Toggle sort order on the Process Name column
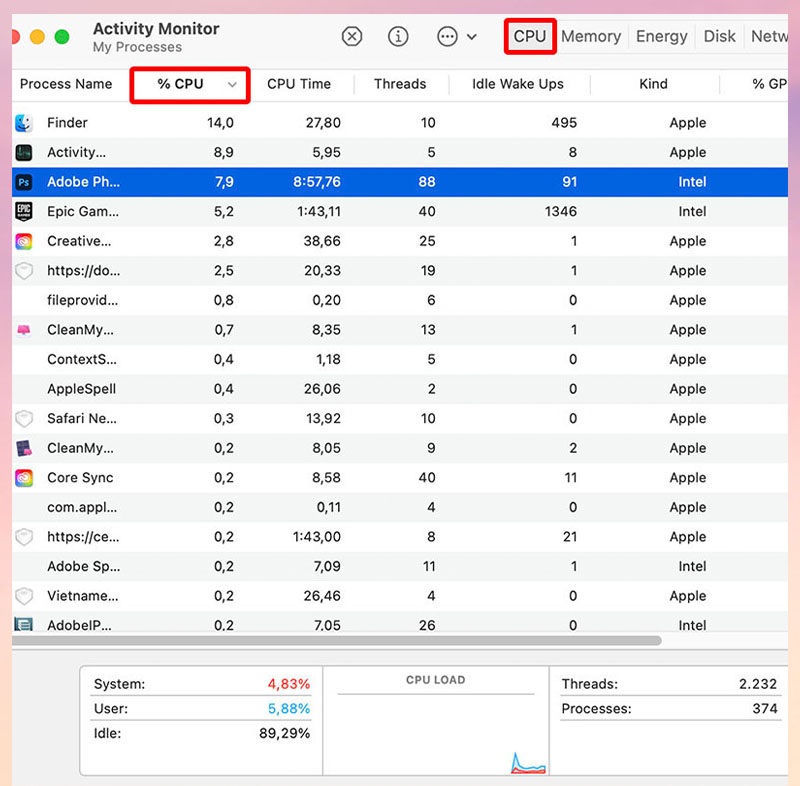Image resolution: width=800 pixels, height=786 pixels. click(x=66, y=84)
